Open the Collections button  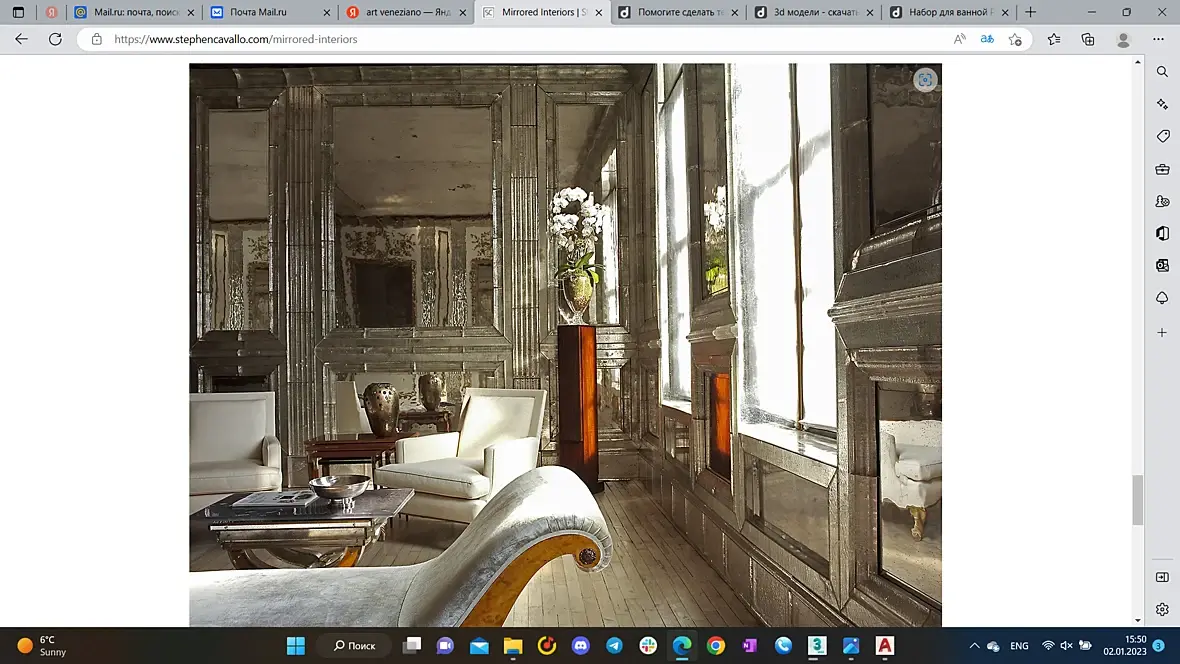1088,39
